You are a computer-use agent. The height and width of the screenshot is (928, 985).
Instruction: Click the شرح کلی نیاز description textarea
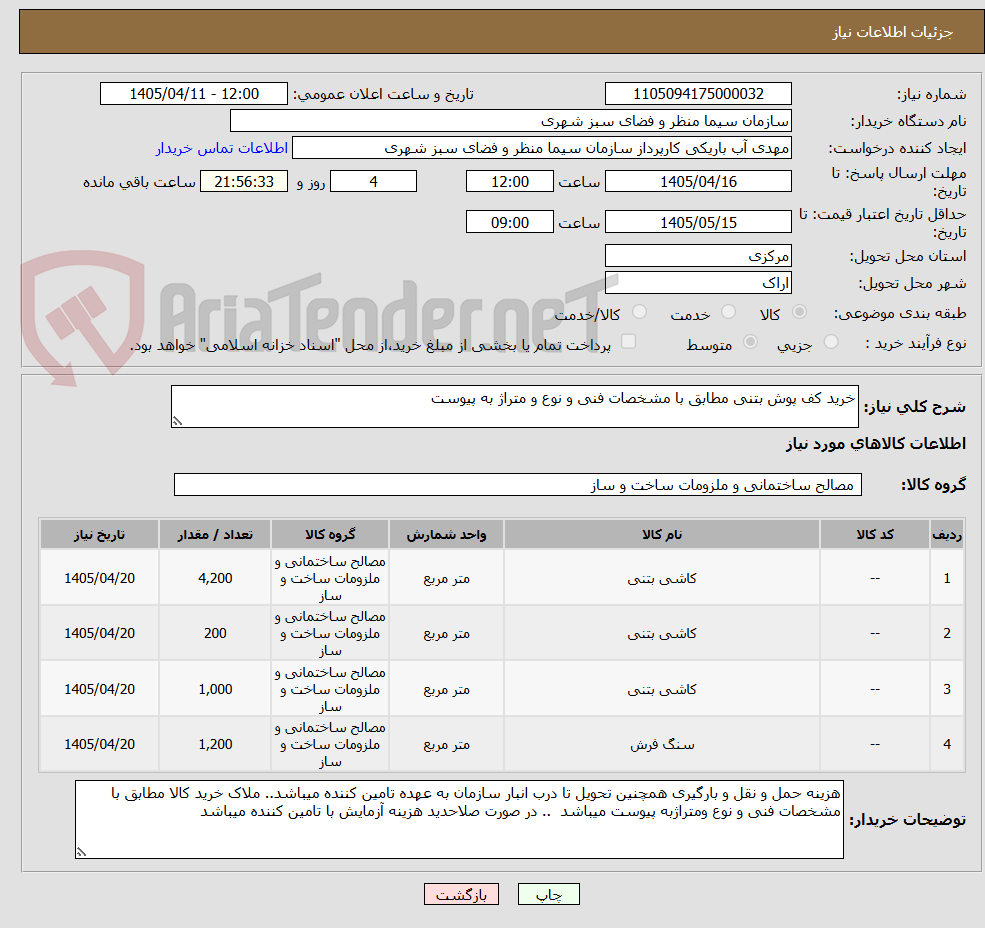514,407
